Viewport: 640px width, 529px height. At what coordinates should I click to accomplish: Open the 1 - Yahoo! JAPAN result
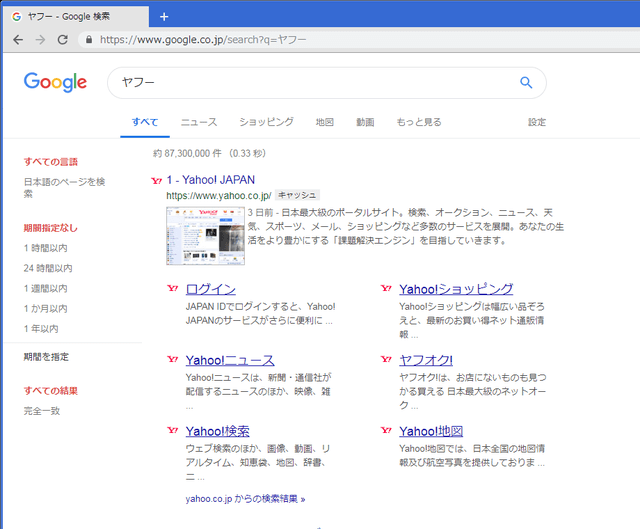click(211, 180)
